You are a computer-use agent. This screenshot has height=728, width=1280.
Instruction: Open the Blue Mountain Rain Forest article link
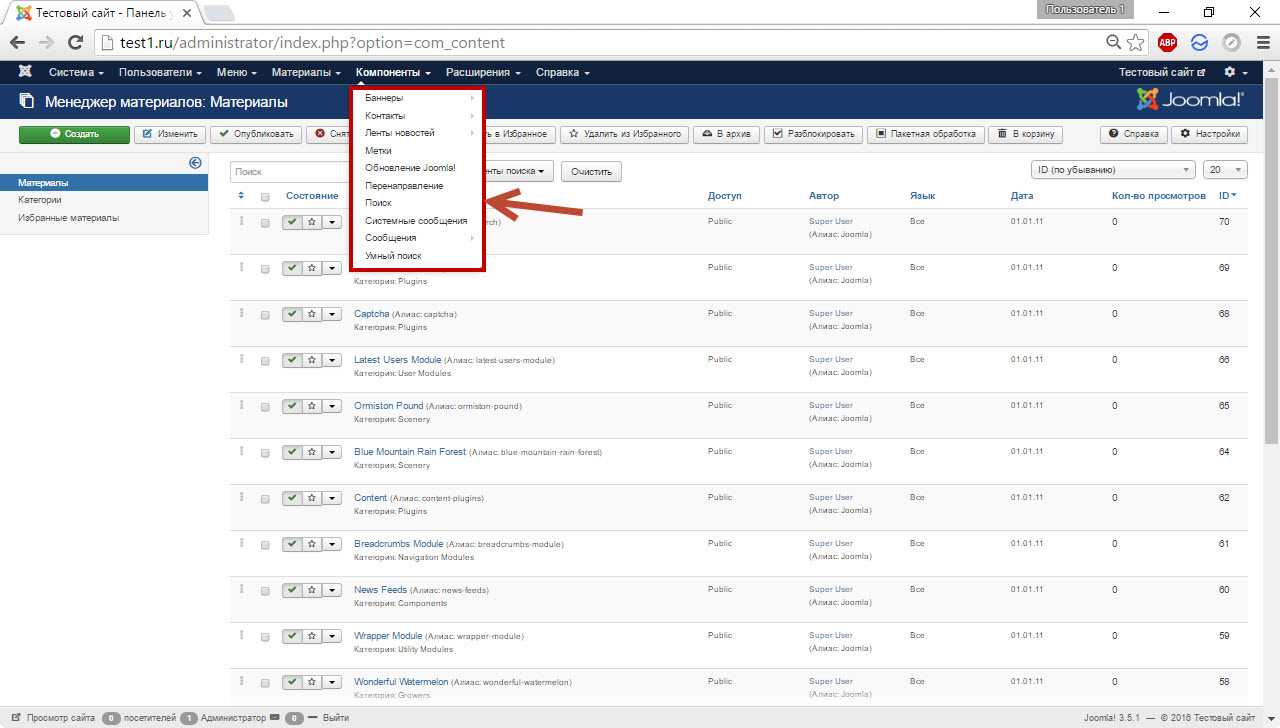point(410,452)
